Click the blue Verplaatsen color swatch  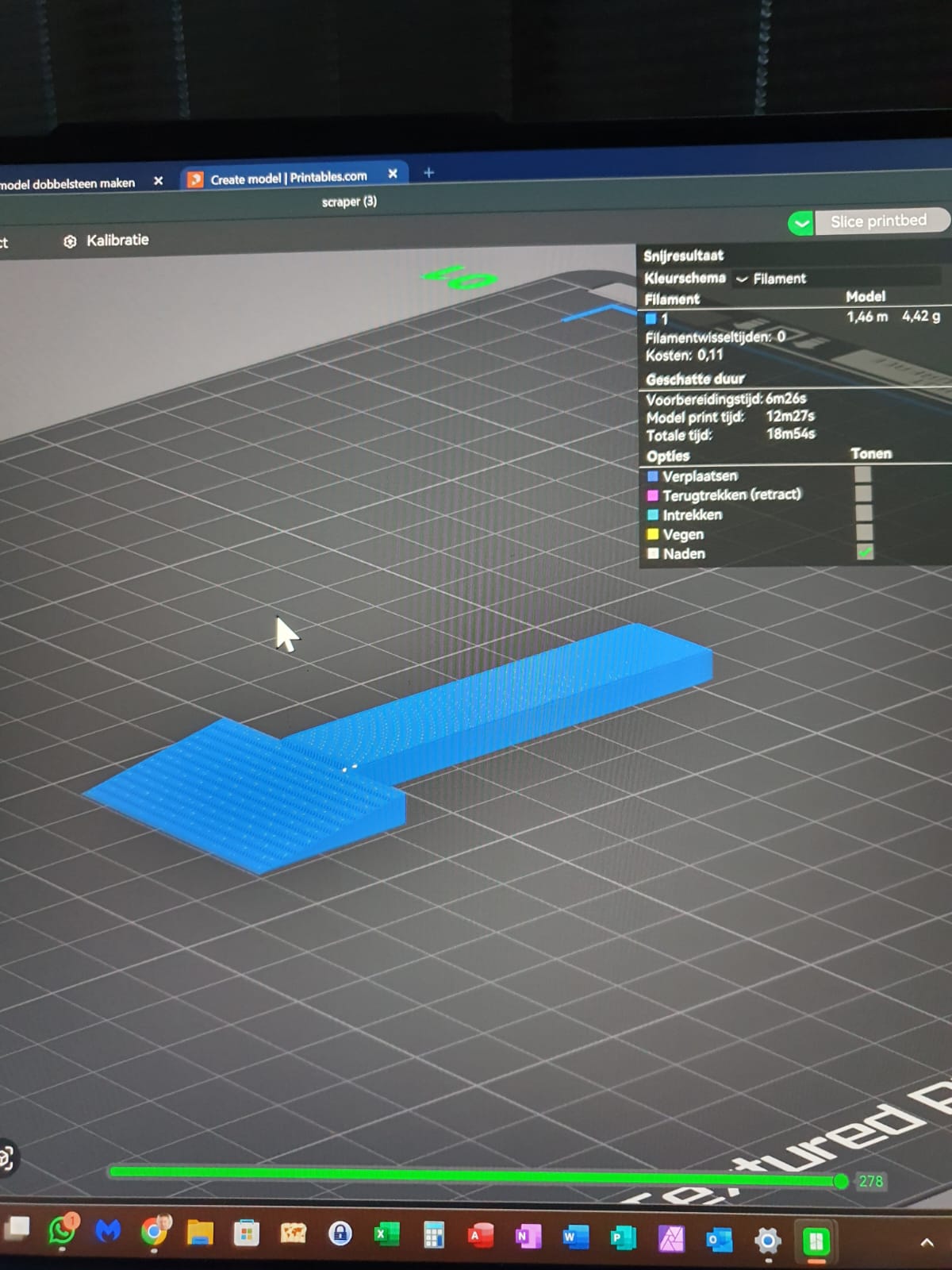coord(653,476)
